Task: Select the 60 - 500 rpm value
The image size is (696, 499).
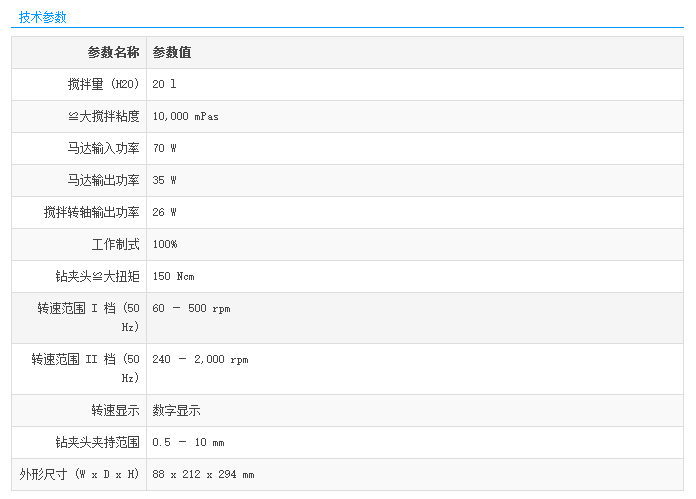Action: click(191, 308)
